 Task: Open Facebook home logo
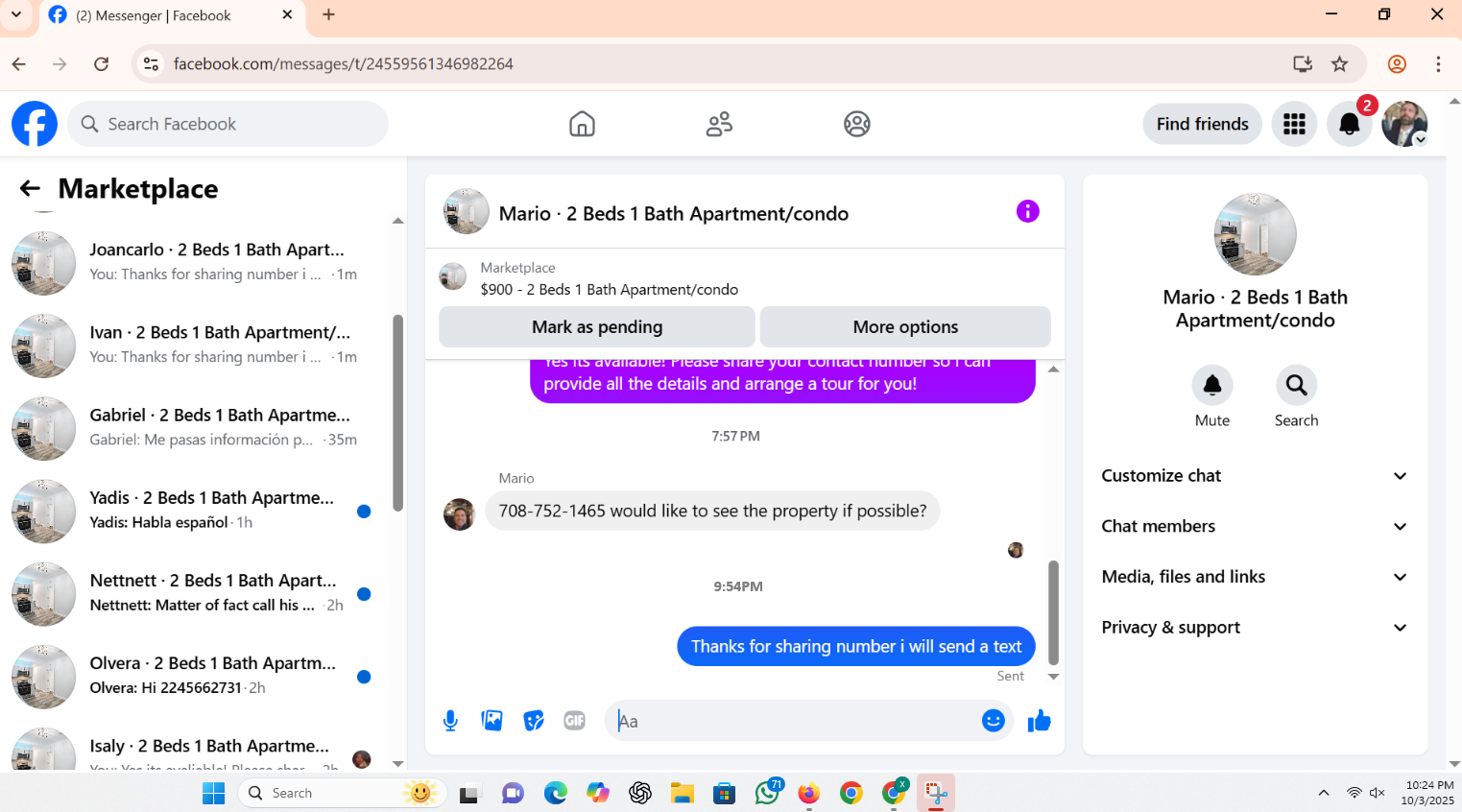coord(35,124)
